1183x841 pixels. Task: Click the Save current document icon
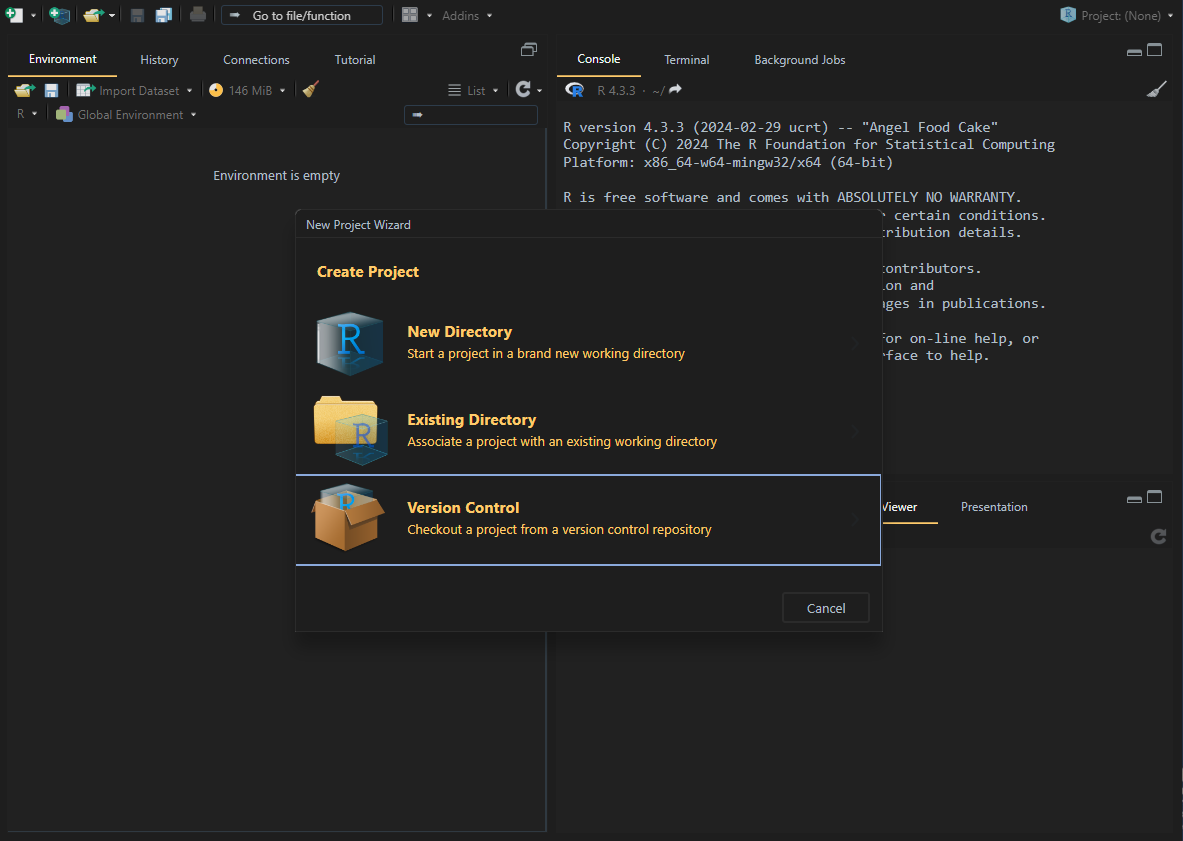137,15
